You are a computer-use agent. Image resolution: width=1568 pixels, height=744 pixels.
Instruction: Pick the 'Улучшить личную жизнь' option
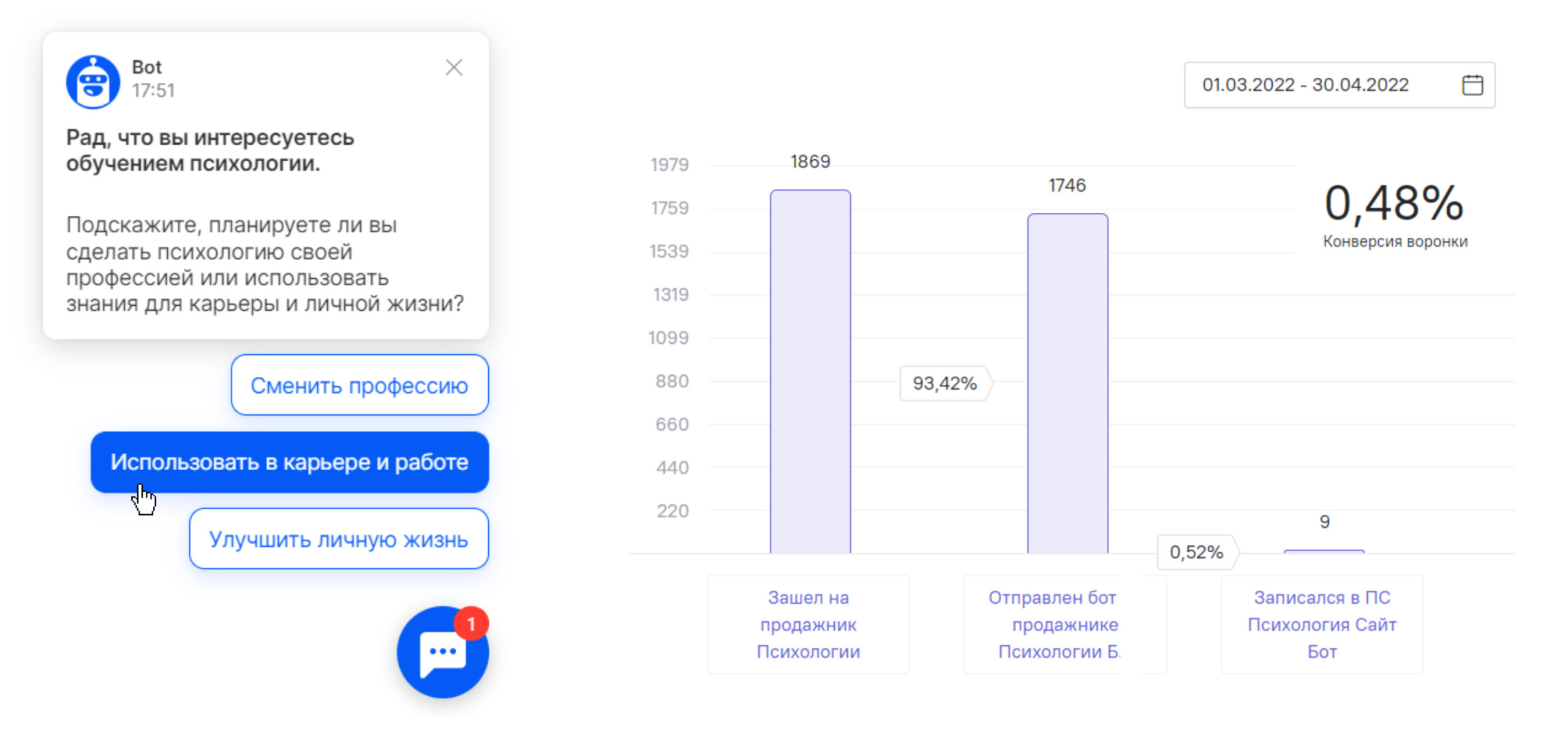click(339, 539)
